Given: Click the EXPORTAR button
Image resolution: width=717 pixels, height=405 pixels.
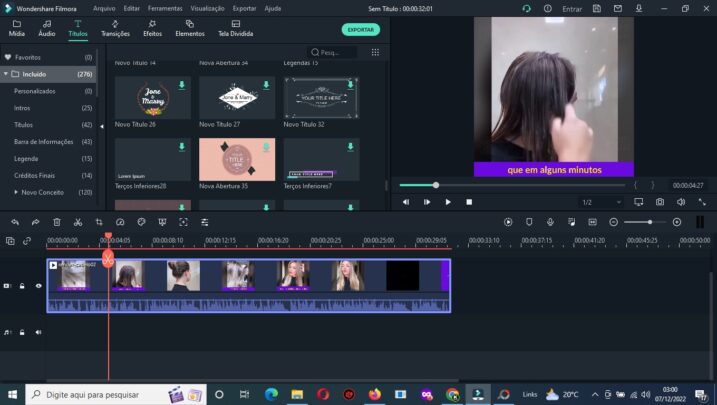Looking at the screenshot, I should tap(360, 30).
